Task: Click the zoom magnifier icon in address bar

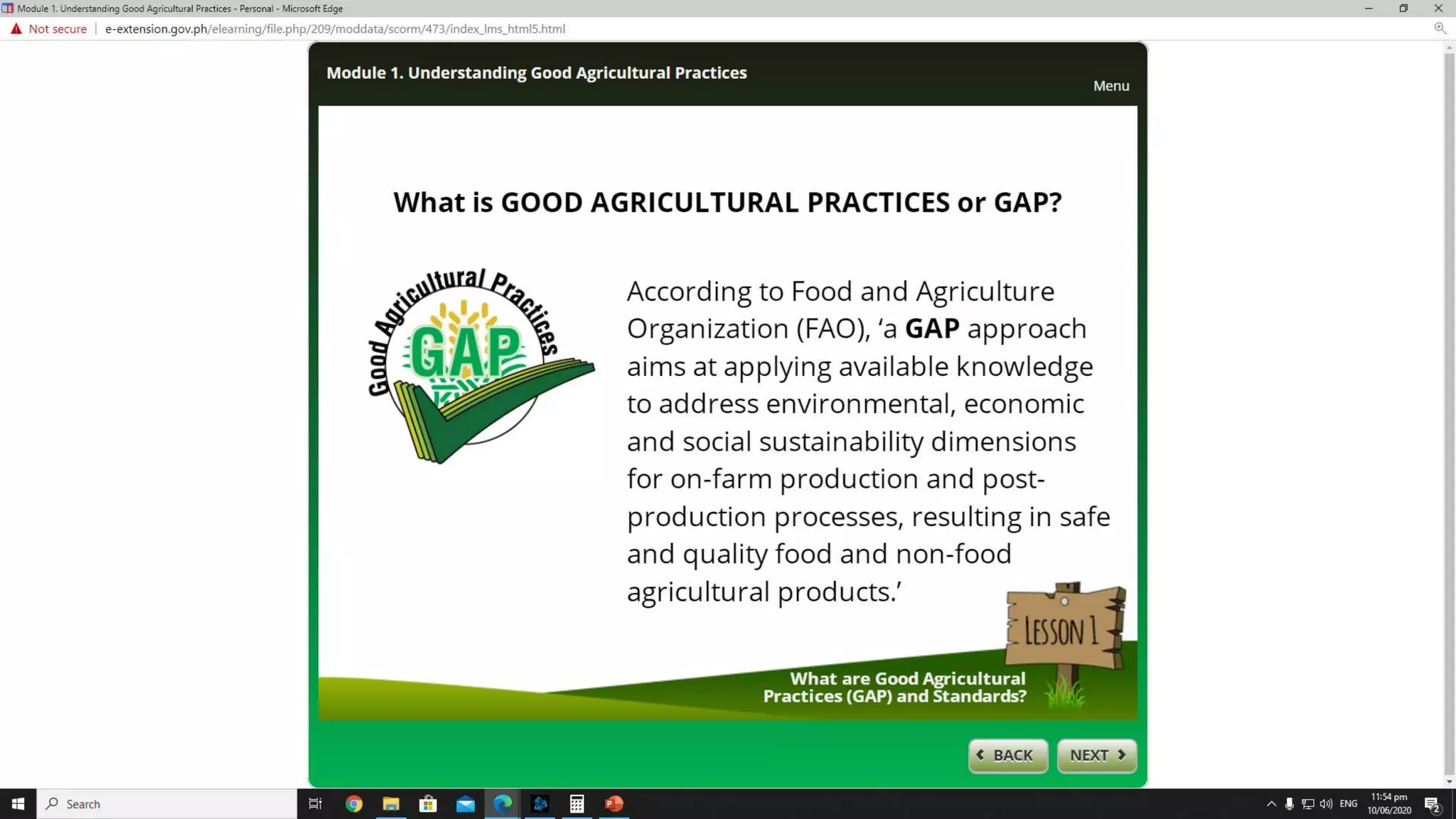Action: (x=1440, y=28)
